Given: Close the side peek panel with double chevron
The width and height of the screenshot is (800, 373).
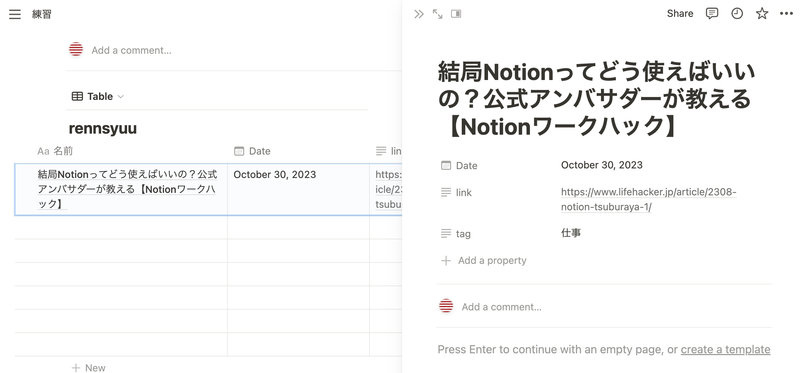Looking at the screenshot, I should click(419, 14).
